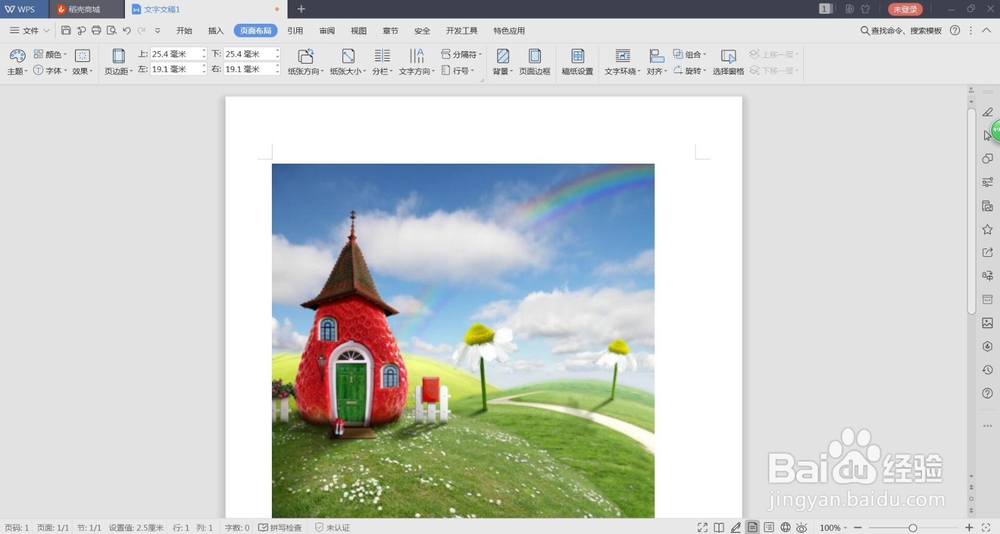The height and width of the screenshot is (534, 1000).
Task: Click the top margin 上 input field
Action: (179, 54)
